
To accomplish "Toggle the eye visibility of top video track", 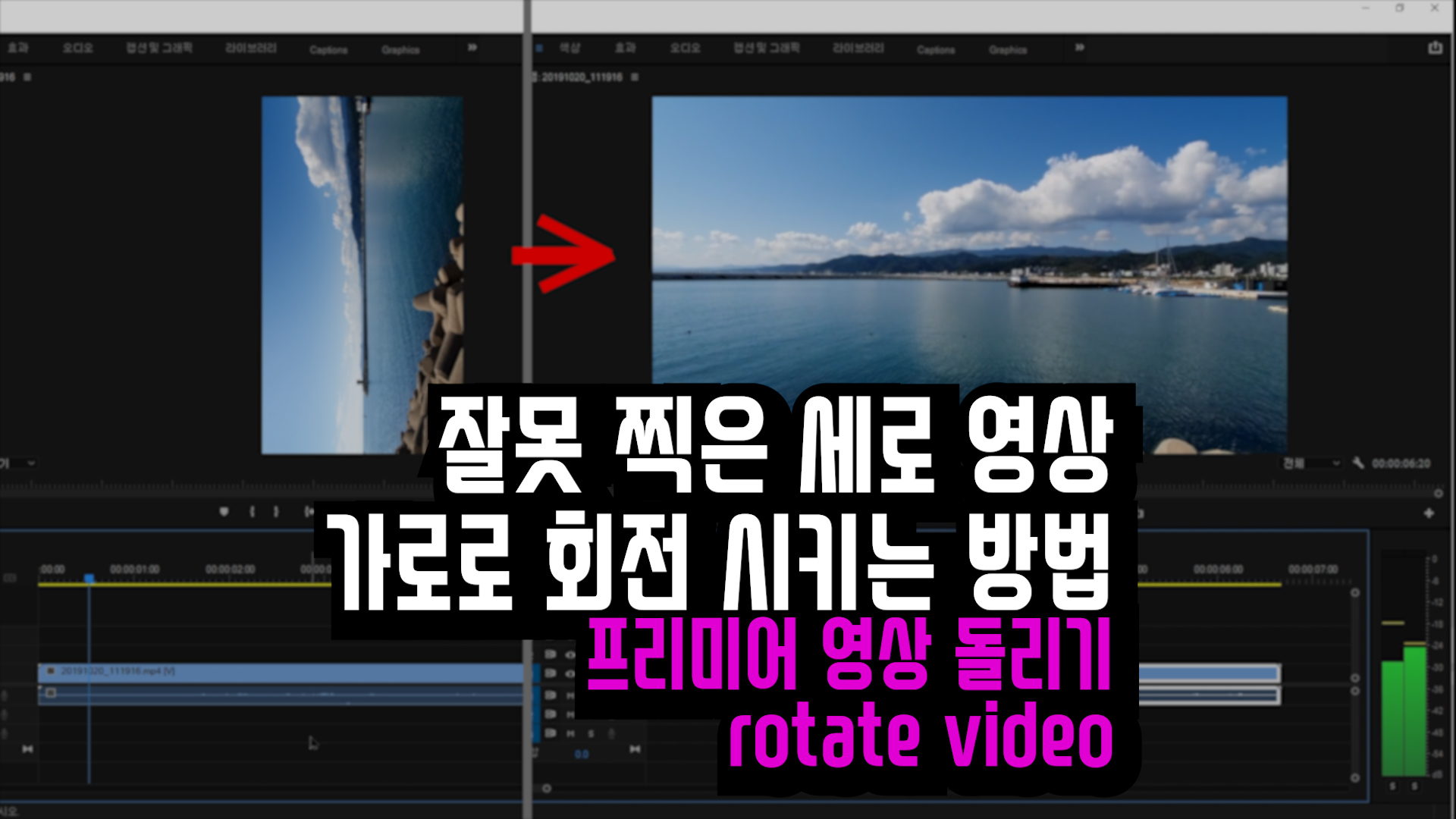I will (x=570, y=654).
